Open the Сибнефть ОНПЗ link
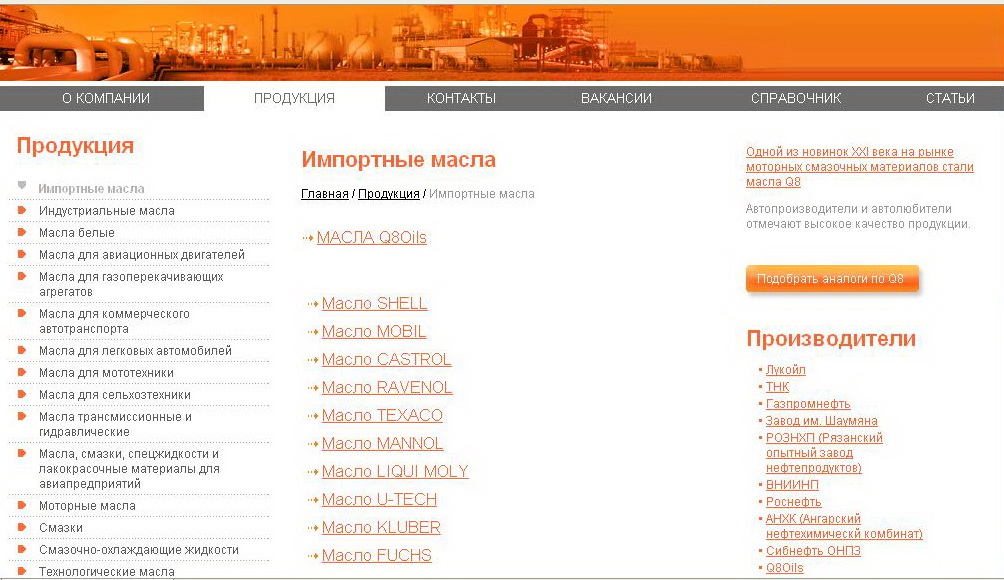 tap(813, 551)
